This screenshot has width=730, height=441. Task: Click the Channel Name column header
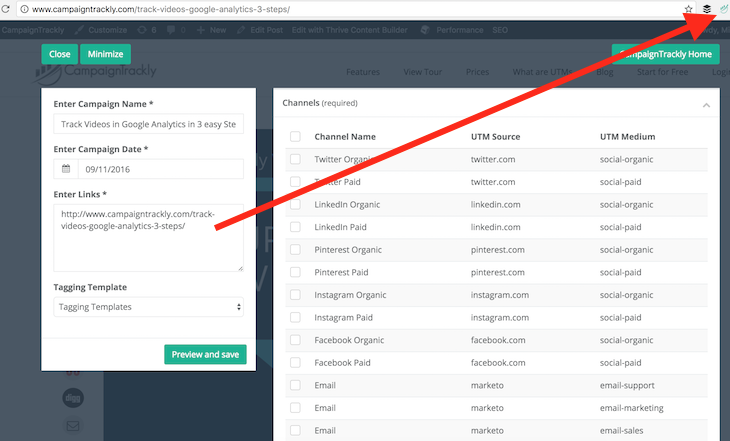click(345, 136)
